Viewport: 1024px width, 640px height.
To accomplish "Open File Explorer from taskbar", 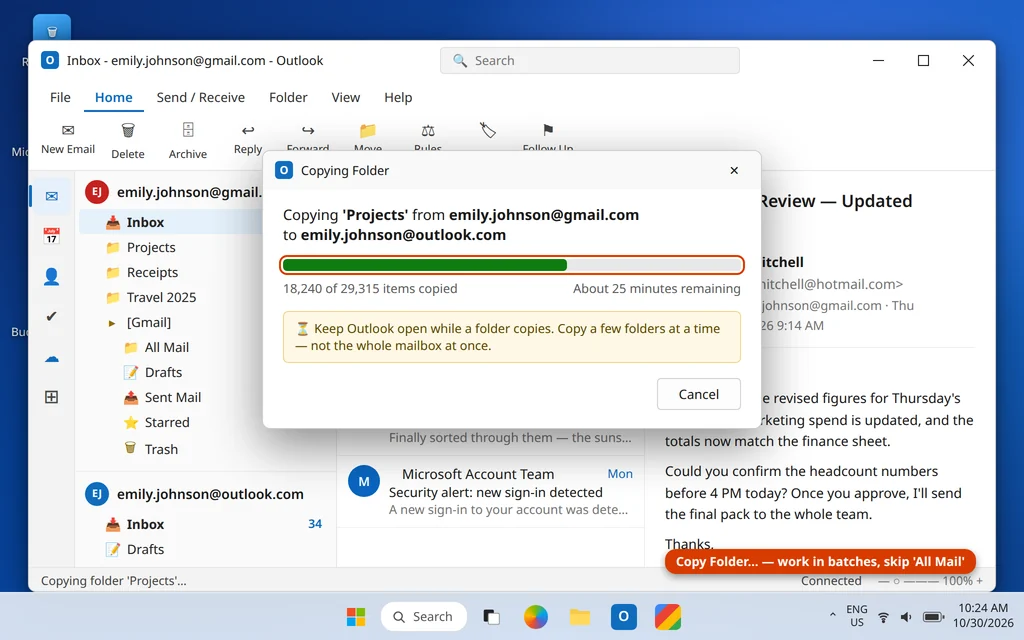I will tap(579, 616).
